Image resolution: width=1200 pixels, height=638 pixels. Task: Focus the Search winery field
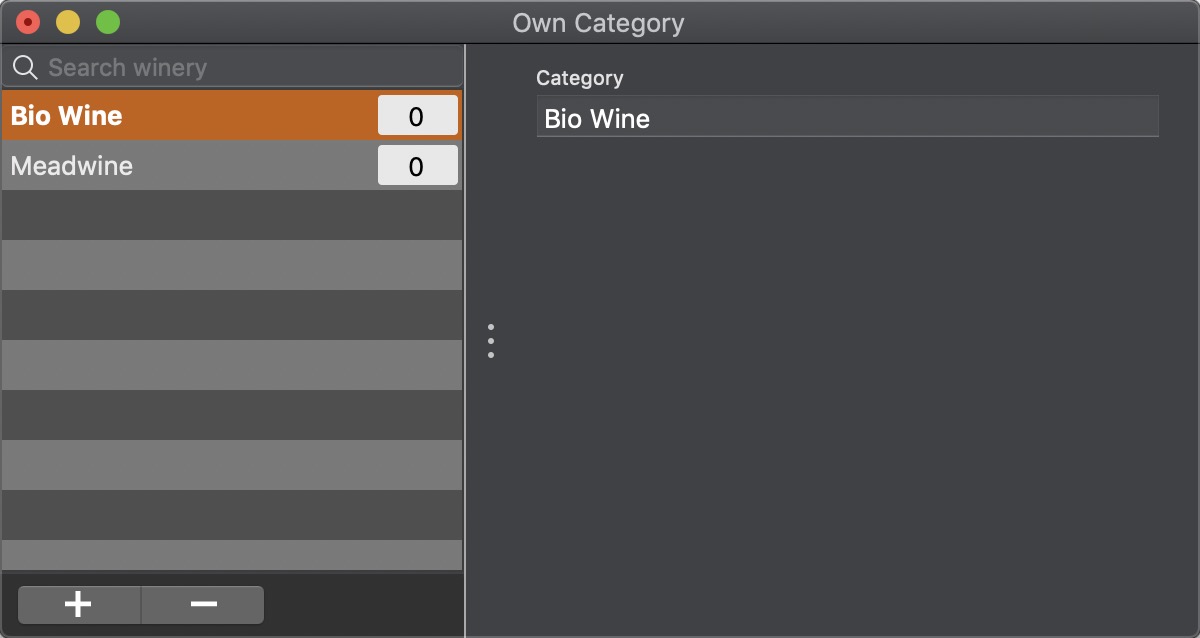pyautogui.click(x=232, y=67)
